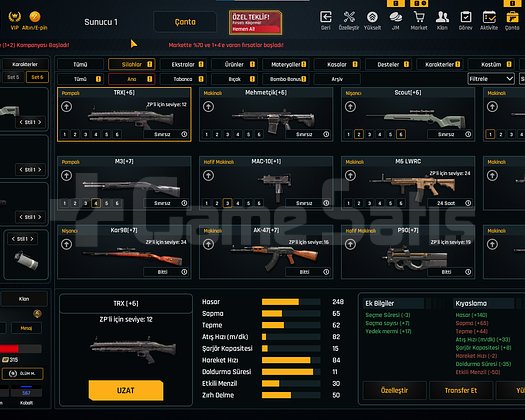The width and height of the screenshot is (525, 420).
Task: Click upgrade arrow on AK-47[+7] card
Action: tap(208, 244)
